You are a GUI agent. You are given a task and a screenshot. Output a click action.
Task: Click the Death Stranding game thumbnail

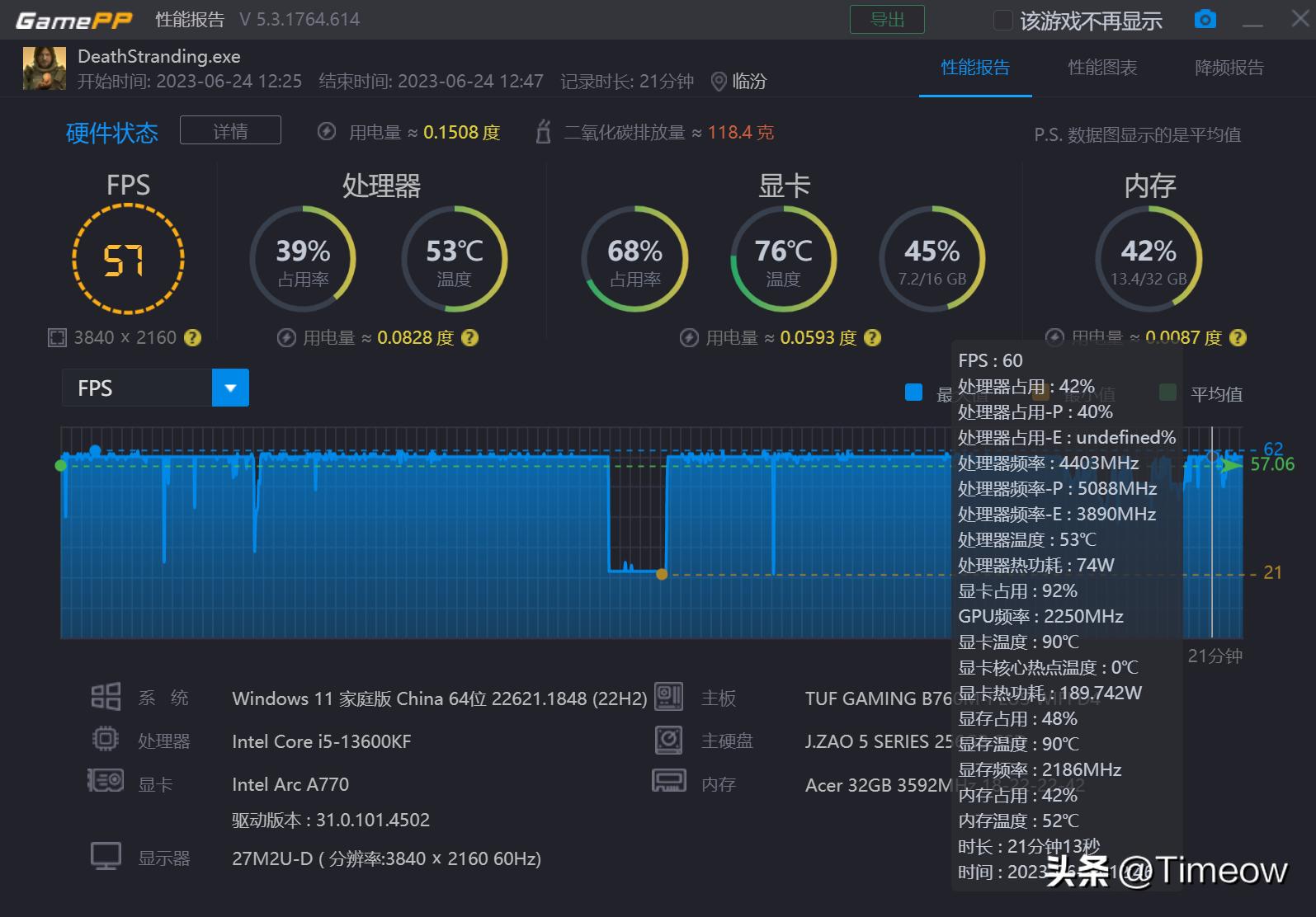click(45, 68)
